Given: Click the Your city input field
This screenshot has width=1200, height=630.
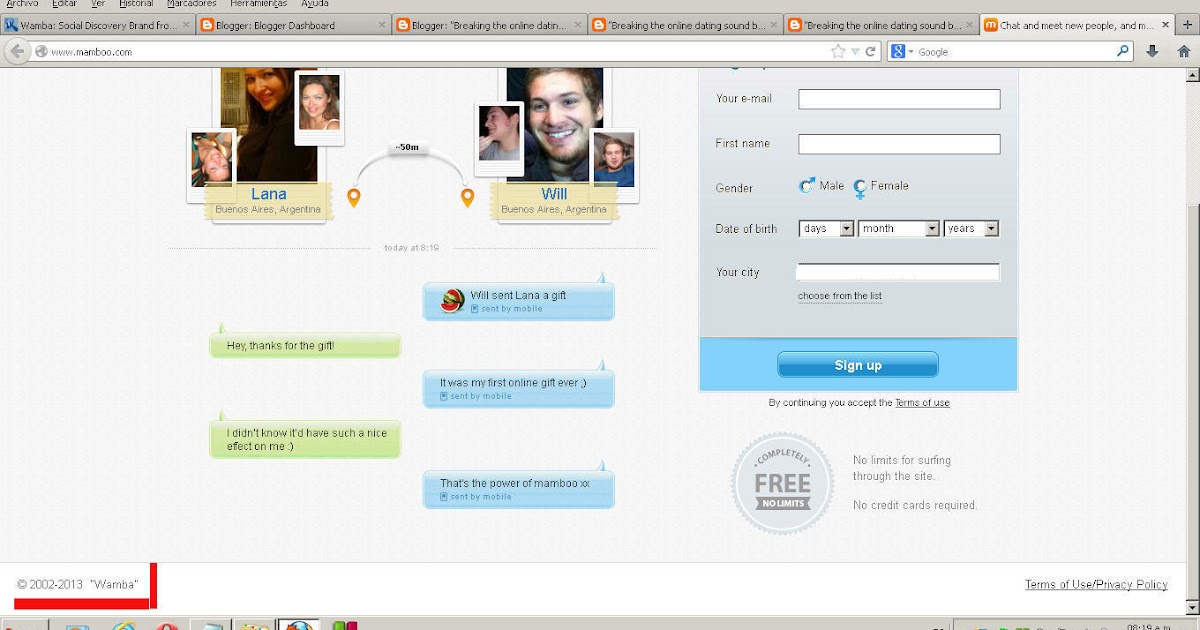Looking at the screenshot, I should click(x=898, y=272).
